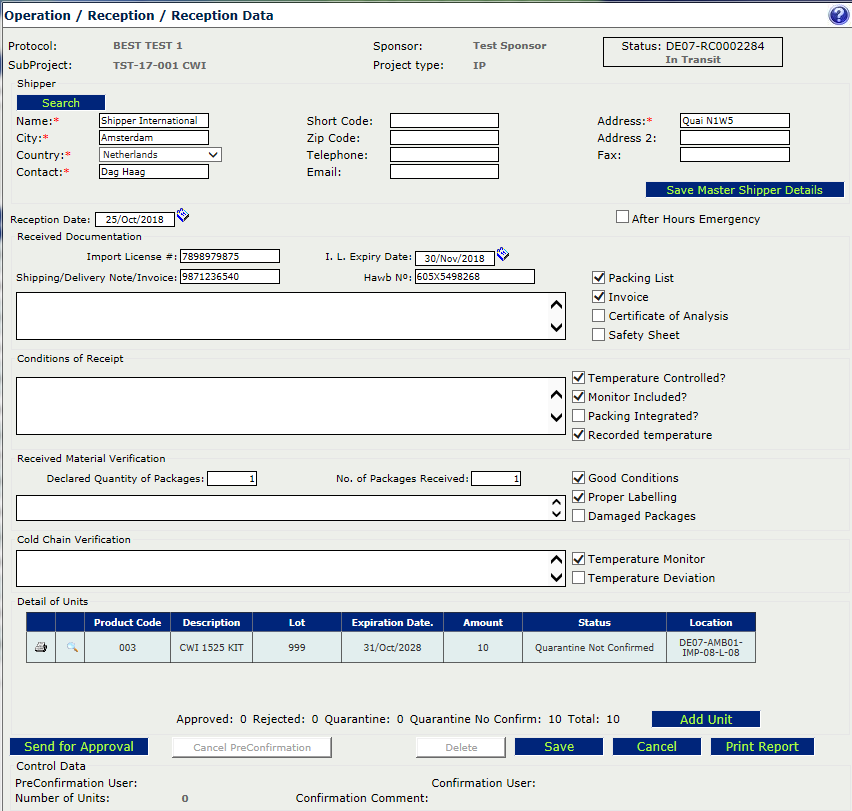
Task: Enable Certificate of Analysis checkbox
Action: (x=598, y=316)
